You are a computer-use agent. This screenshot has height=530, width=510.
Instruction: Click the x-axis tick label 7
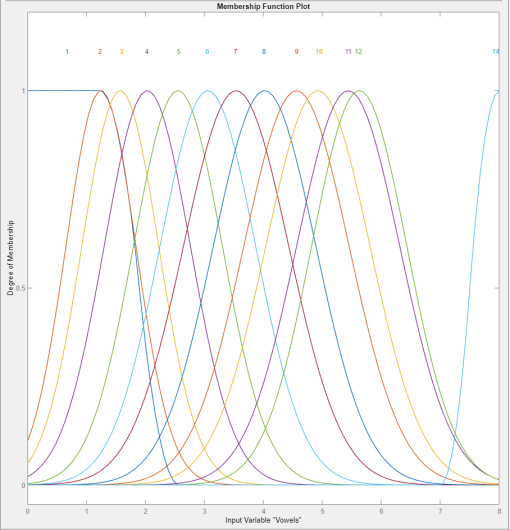coord(440,511)
